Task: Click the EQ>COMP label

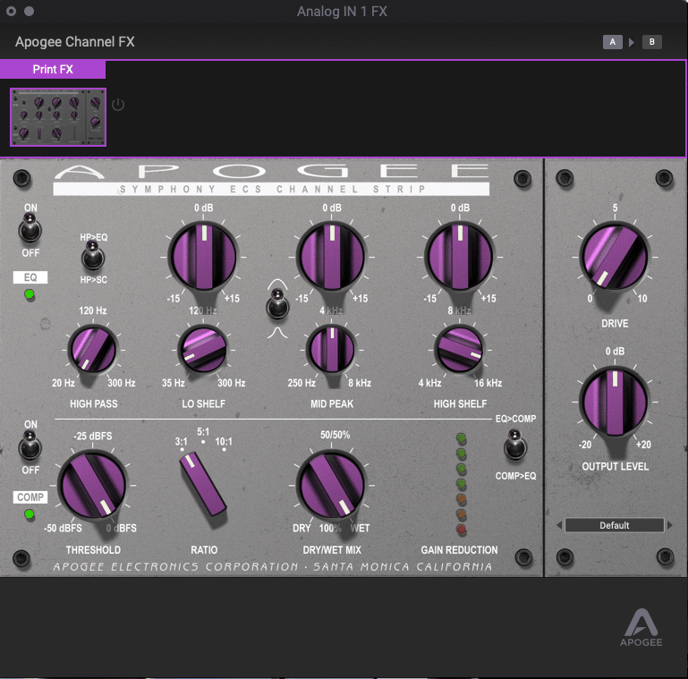Action: click(x=516, y=419)
